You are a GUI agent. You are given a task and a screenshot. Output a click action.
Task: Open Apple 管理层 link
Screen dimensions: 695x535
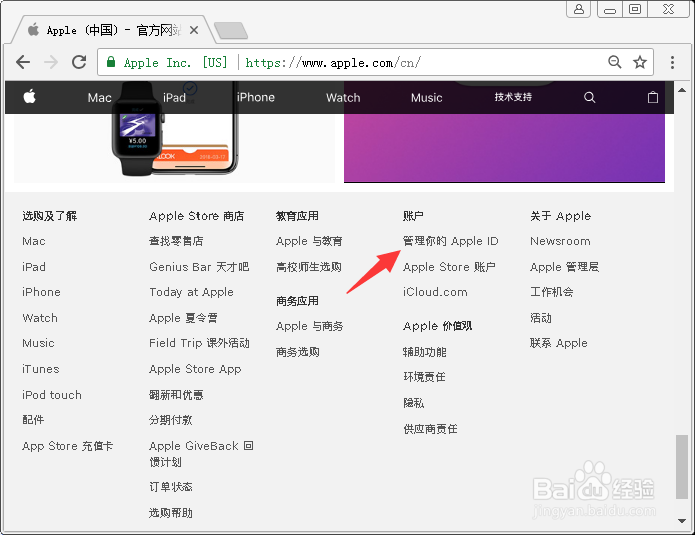tap(564, 267)
